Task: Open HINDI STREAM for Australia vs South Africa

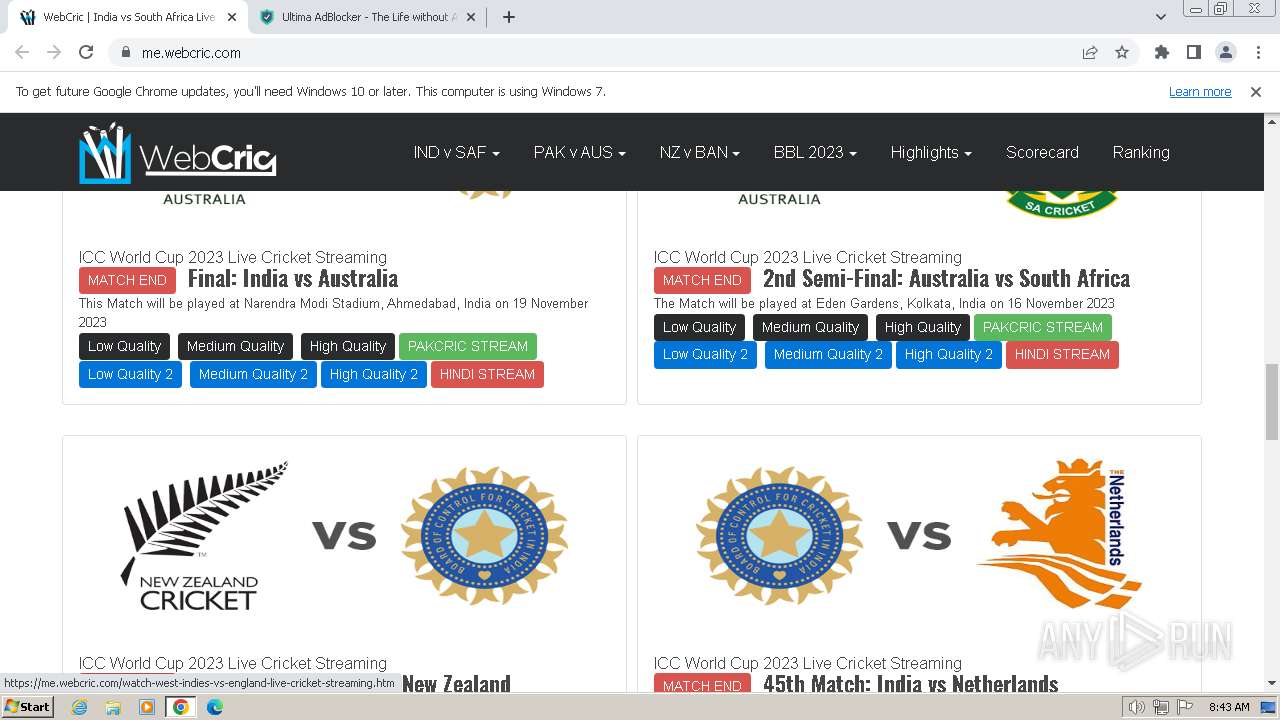Action: (x=1062, y=354)
